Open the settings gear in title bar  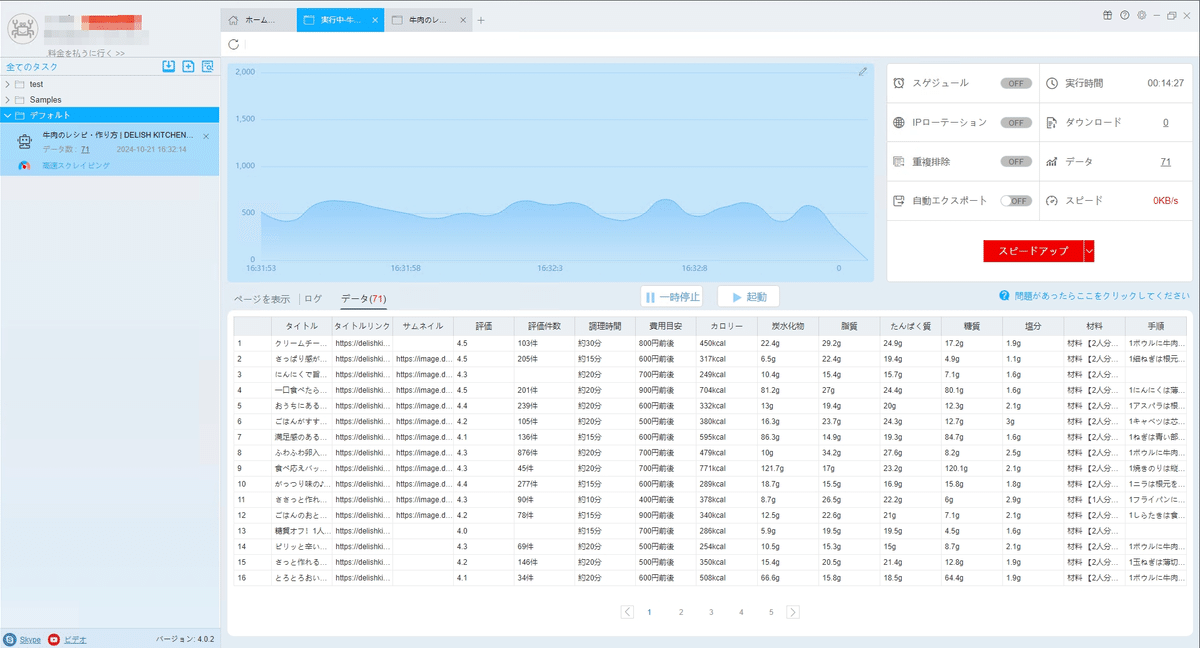pos(1141,15)
